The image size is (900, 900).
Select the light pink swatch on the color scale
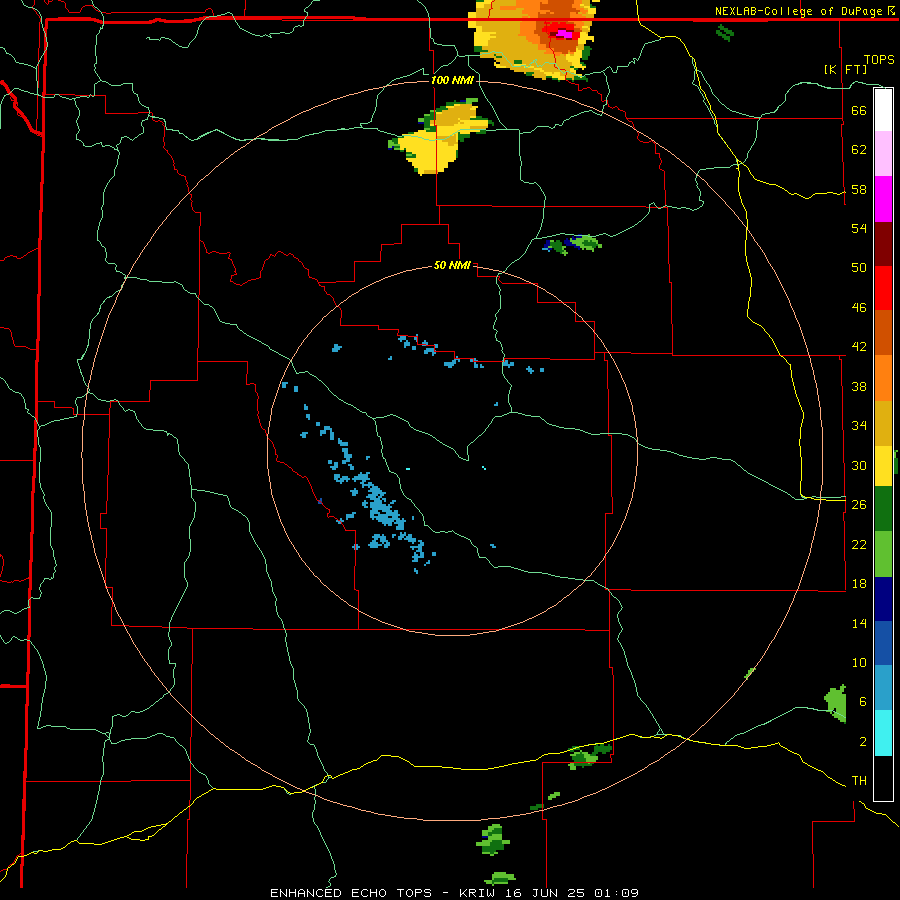[x=883, y=154]
